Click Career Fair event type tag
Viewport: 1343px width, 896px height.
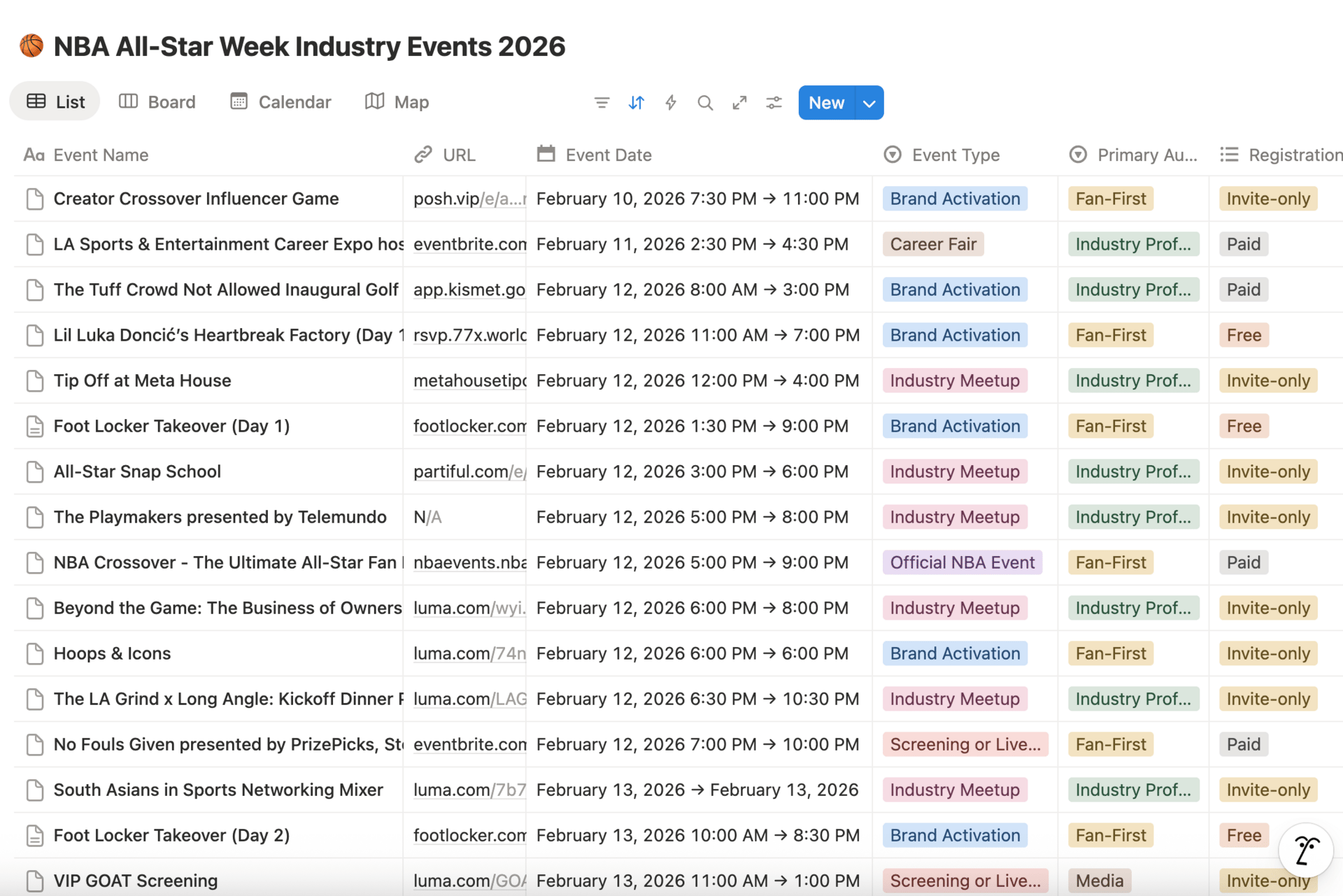tap(932, 244)
